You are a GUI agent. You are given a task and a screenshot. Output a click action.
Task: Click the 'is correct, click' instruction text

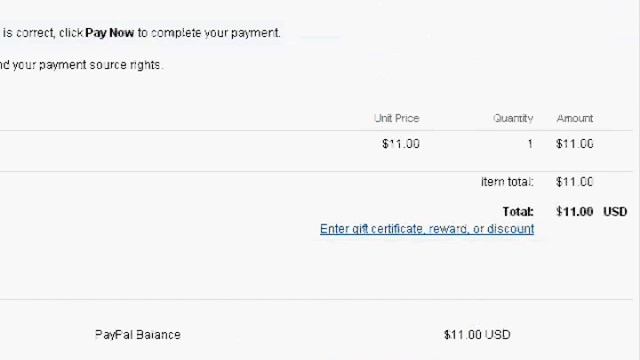pos(43,33)
